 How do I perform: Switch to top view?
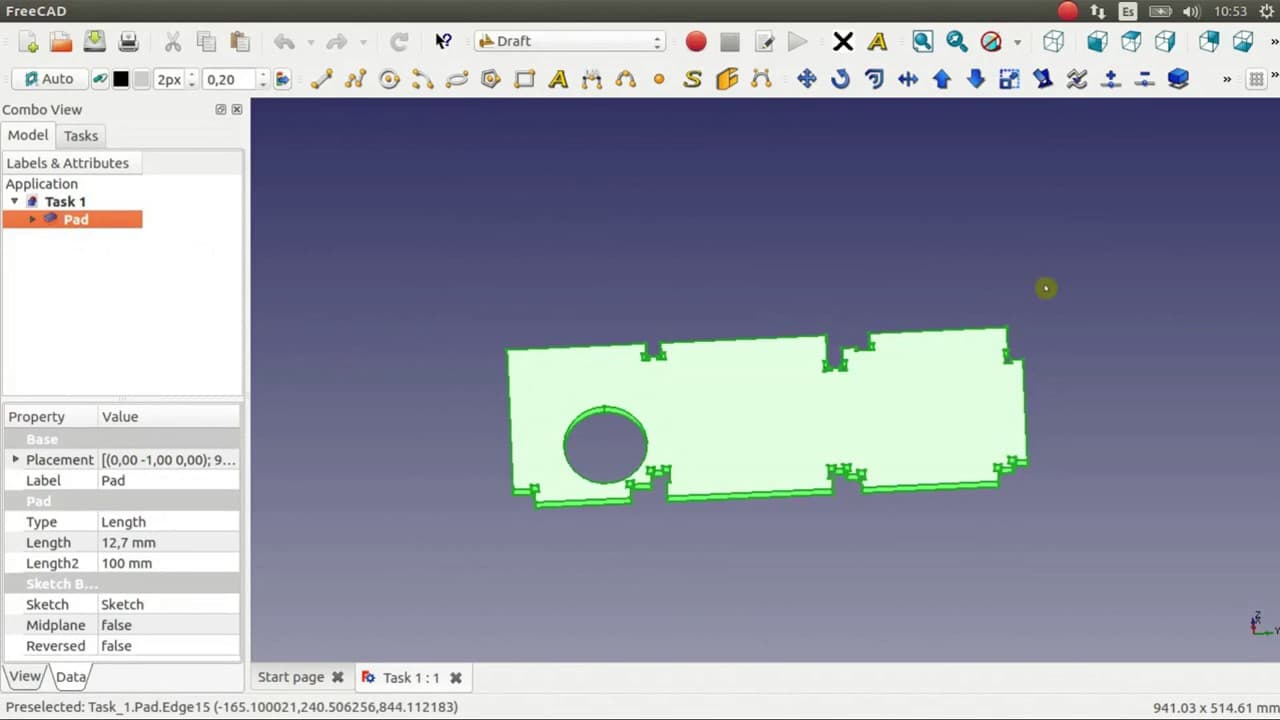tap(1131, 41)
